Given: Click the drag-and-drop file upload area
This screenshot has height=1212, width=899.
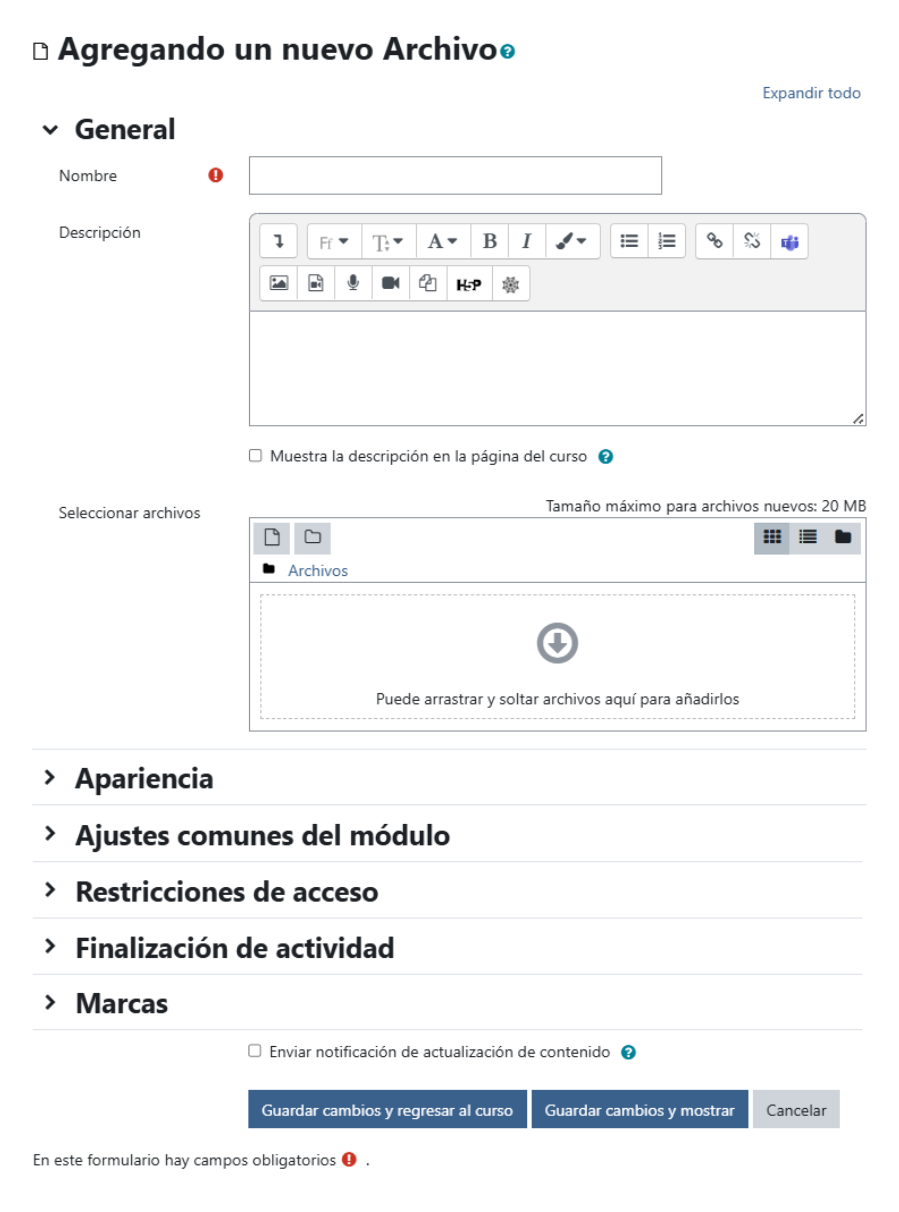Looking at the screenshot, I should click(x=557, y=656).
